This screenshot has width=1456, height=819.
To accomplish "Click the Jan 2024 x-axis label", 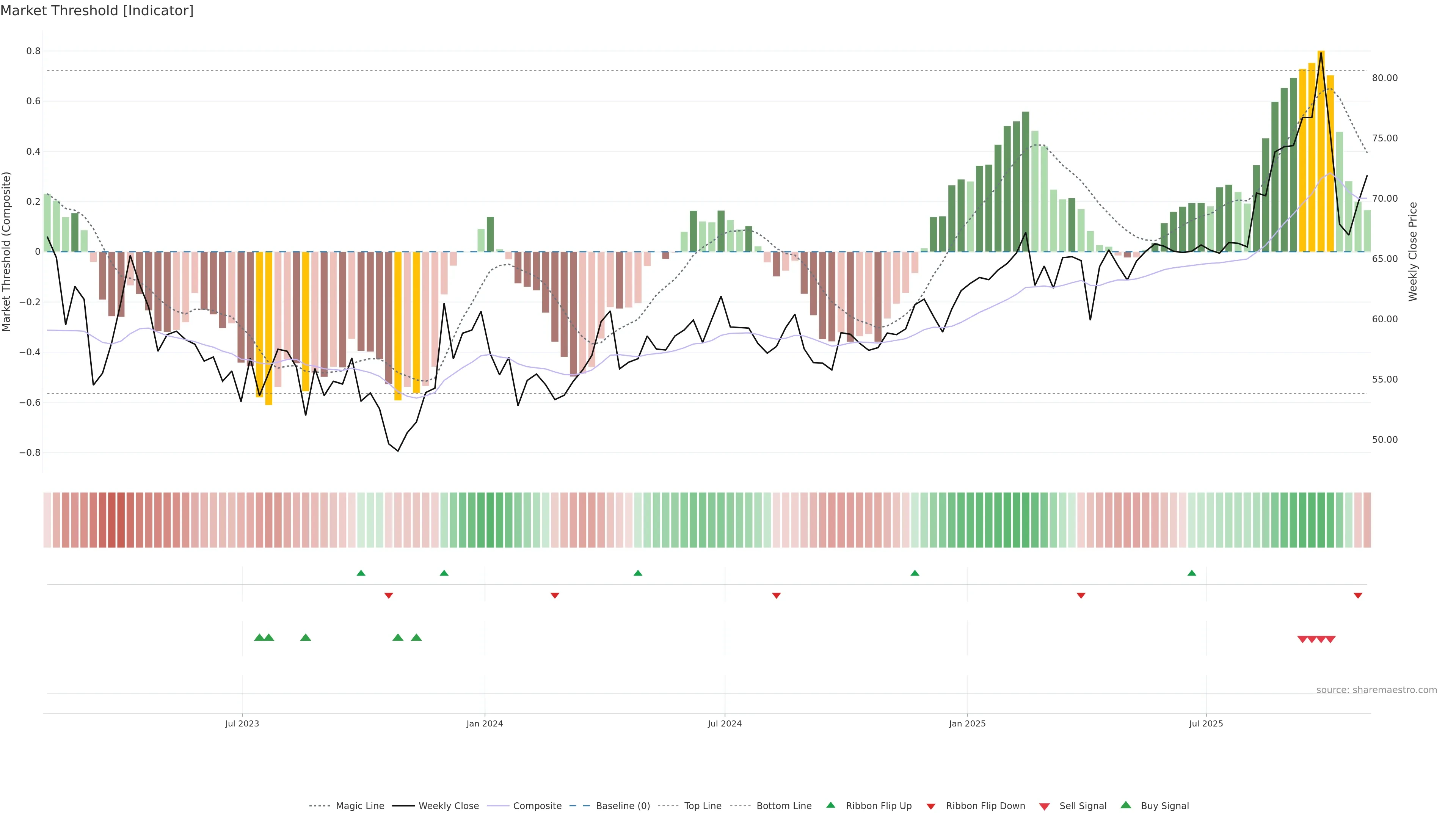I will point(485,723).
